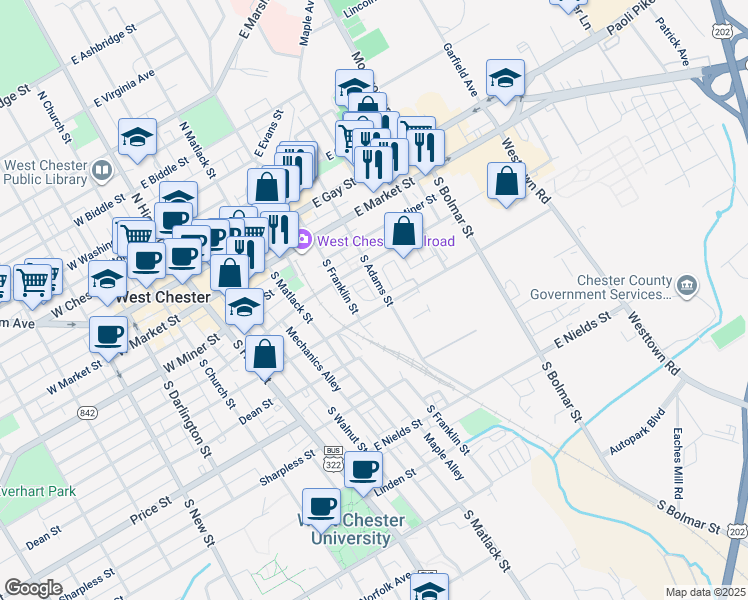The width and height of the screenshot is (748, 600).
Task: Select the Eaches Mill Rd label
Action: pyautogui.click(x=677, y=464)
